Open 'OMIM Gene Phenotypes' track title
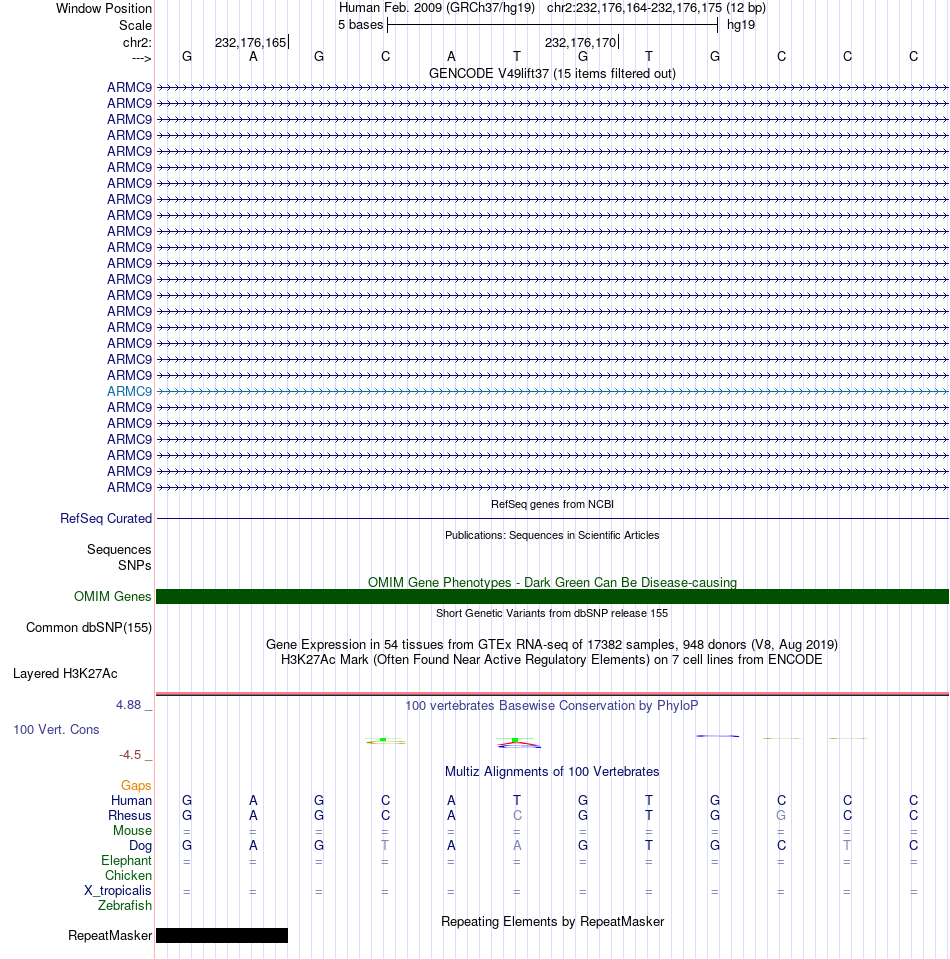Image resolution: width=950 pixels, height=959 pixels. click(552, 583)
